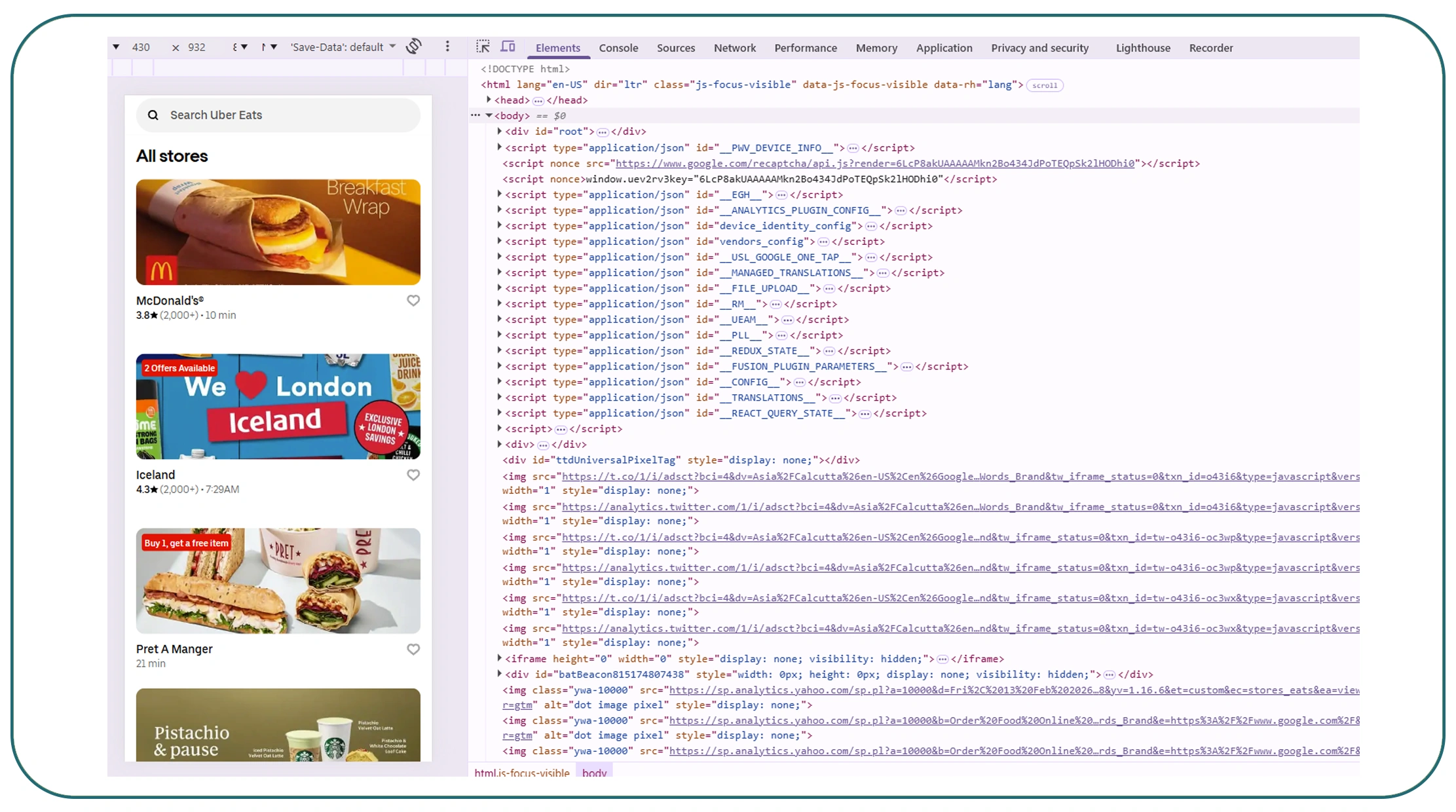1456x812 pixels.
Task: Open the Network tab
Action: pyautogui.click(x=734, y=48)
